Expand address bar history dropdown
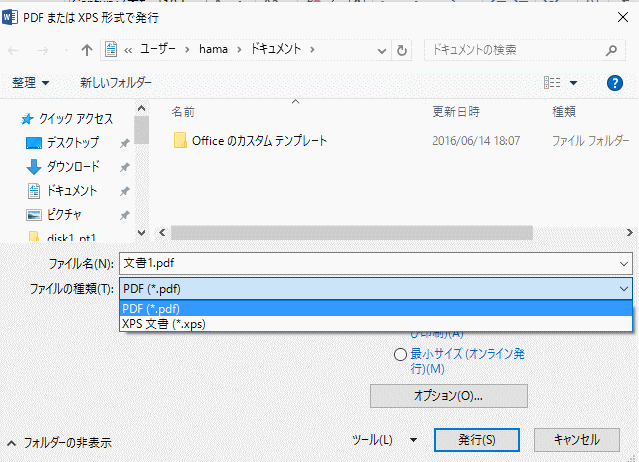This screenshot has height=462, width=639. [x=381, y=51]
